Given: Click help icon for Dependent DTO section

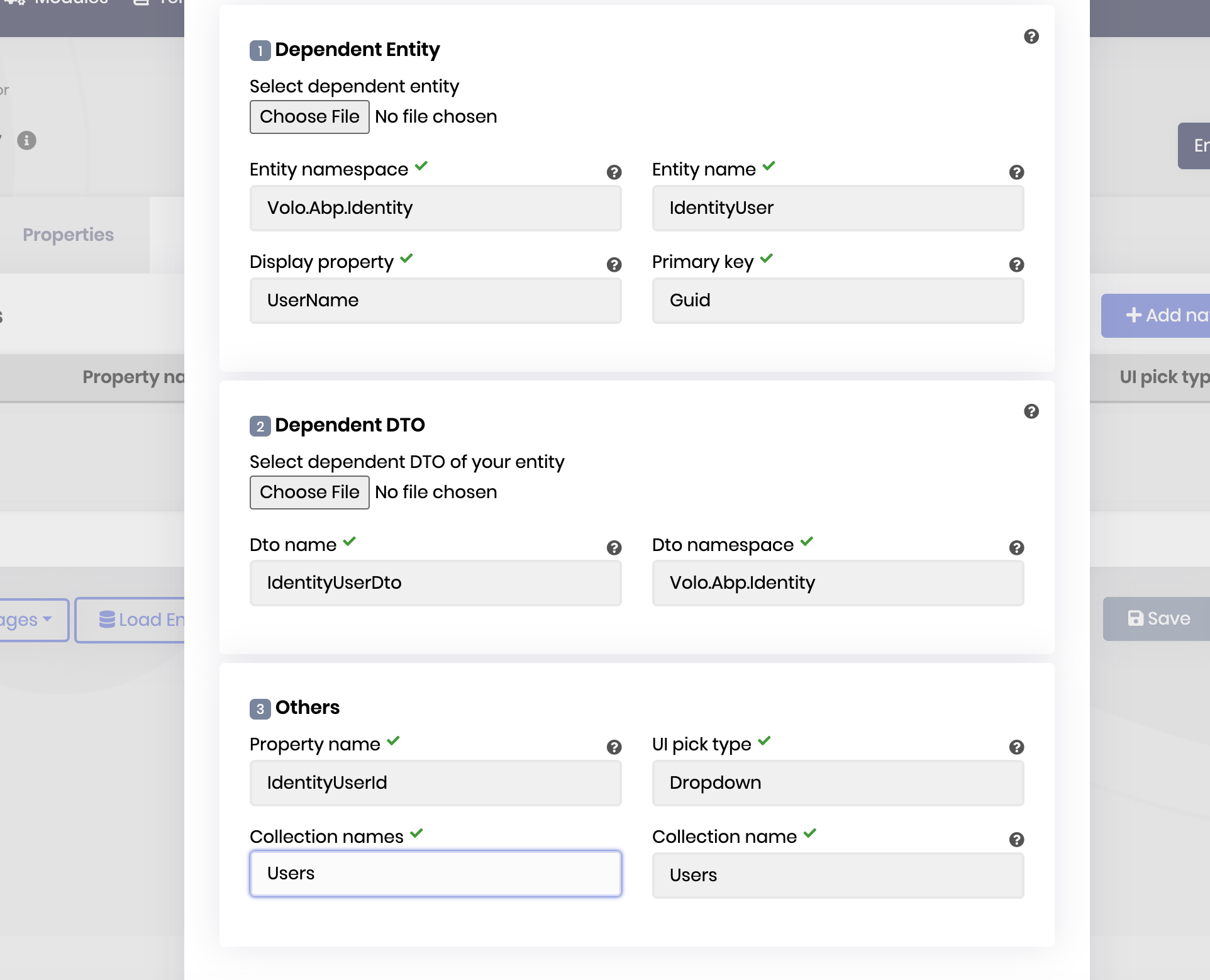Looking at the screenshot, I should click(x=1031, y=411).
